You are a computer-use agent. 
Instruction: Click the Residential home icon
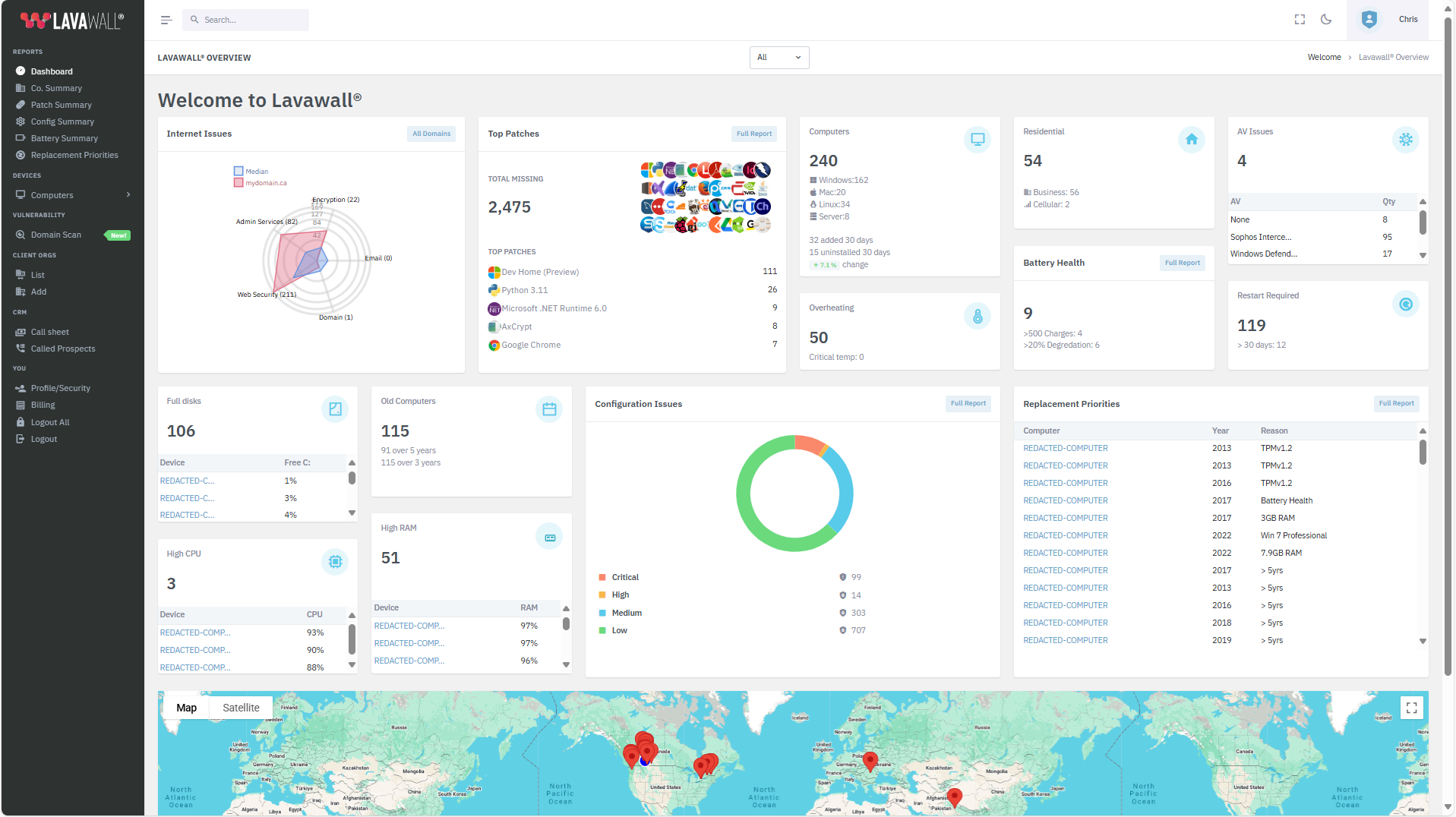click(1191, 140)
